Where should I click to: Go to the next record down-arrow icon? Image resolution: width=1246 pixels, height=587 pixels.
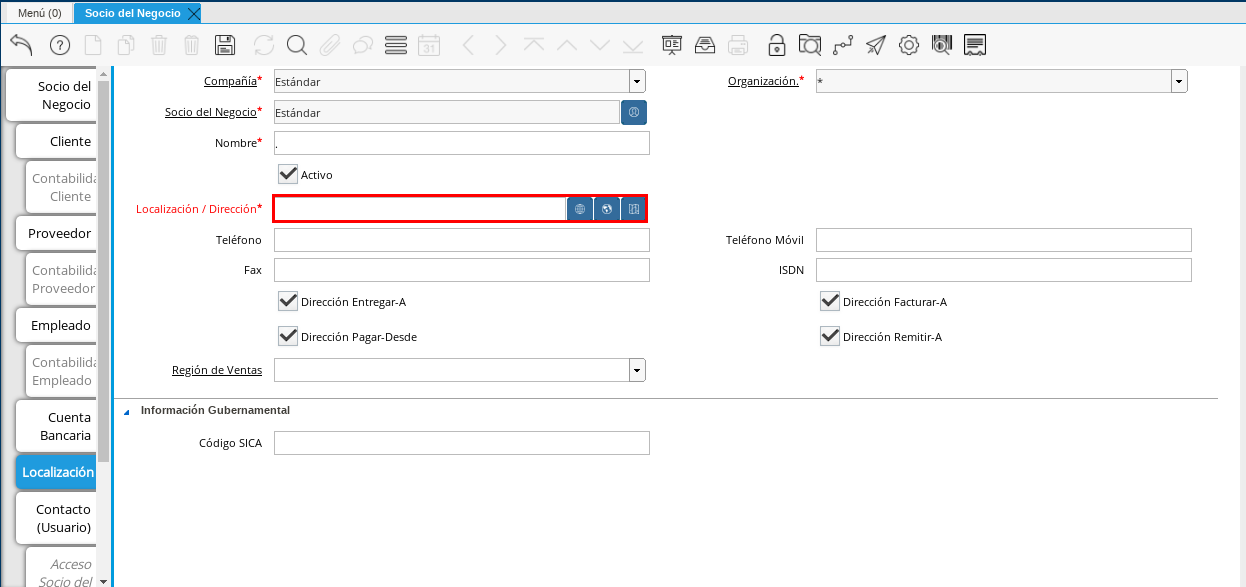tap(600, 45)
